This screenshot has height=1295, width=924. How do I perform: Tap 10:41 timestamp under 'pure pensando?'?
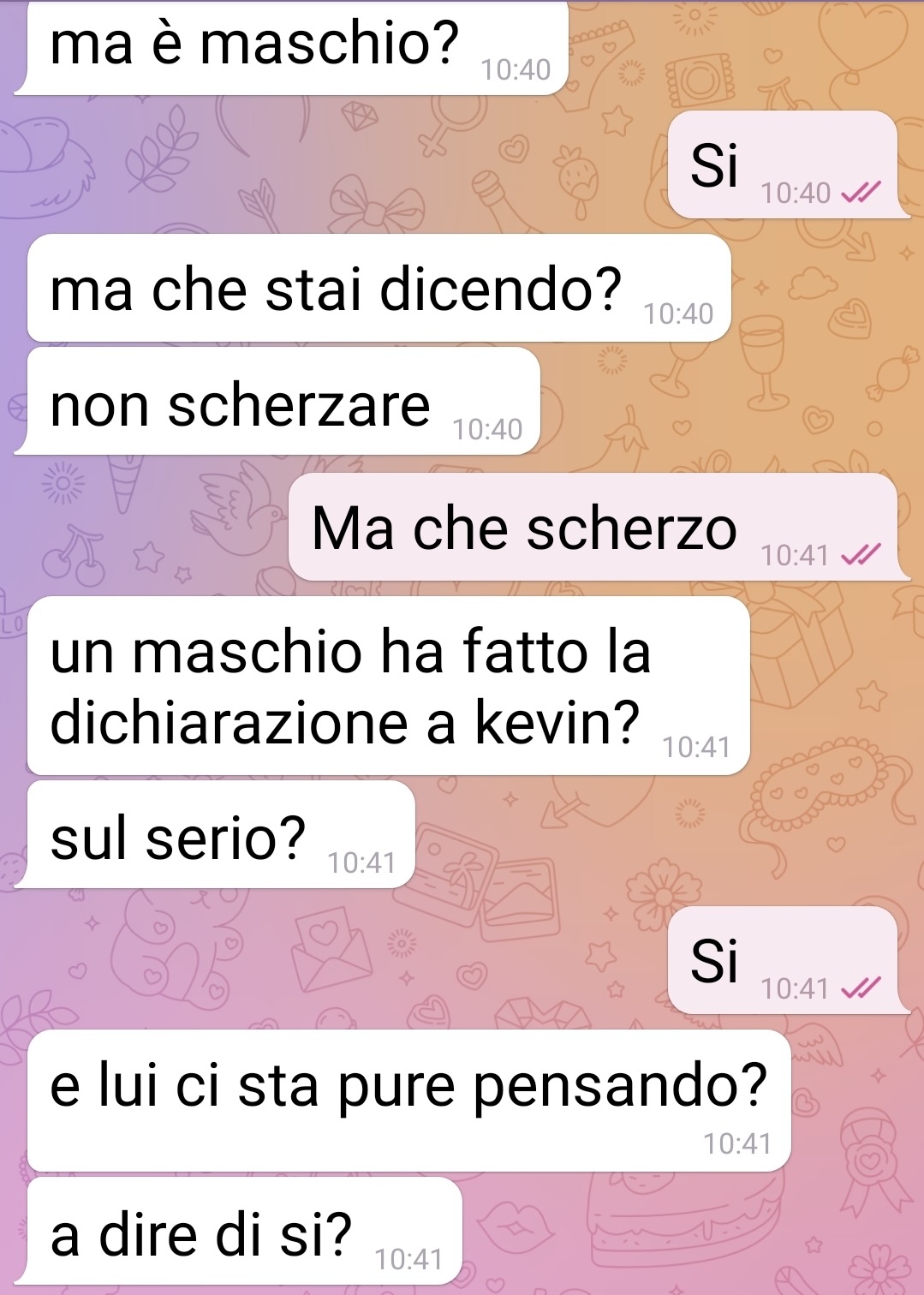click(x=737, y=1143)
